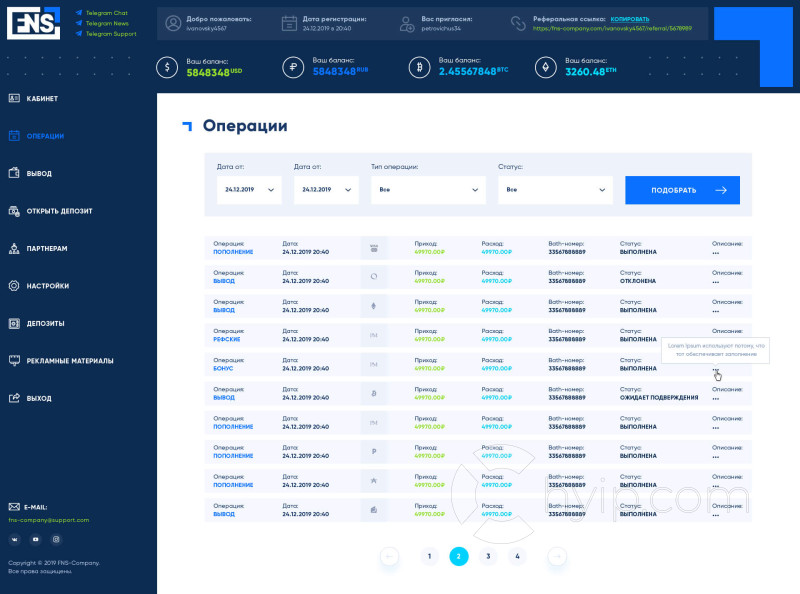Click the FNS logo
Viewport: 800px width, 594px height.
[33, 23]
